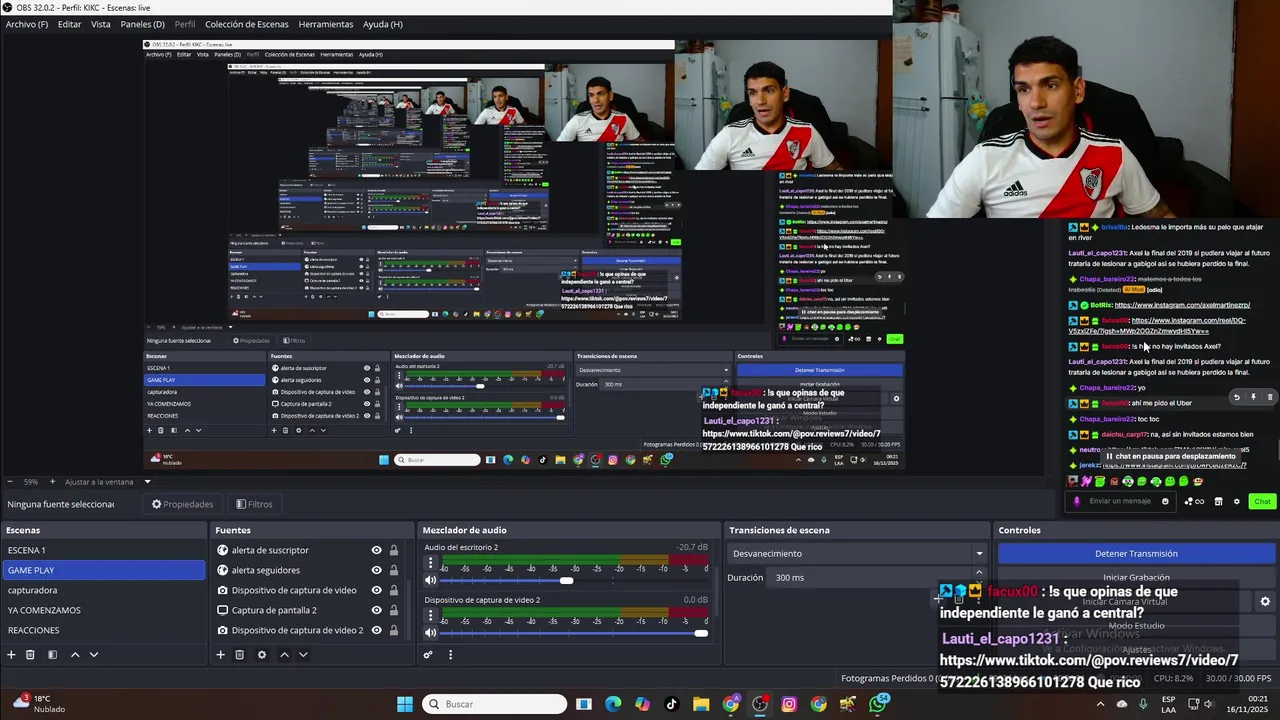Open Ajustar a la ventana zoom dropdown
Image resolution: width=1280 pixels, height=720 pixels.
pos(106,481)
